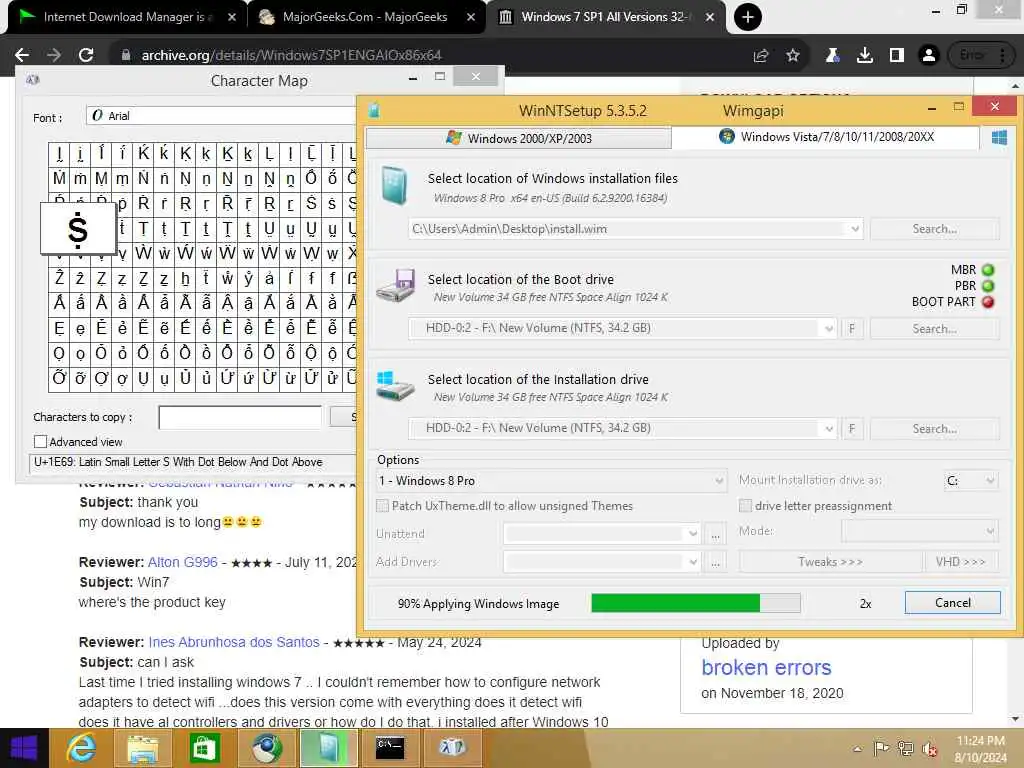1024x768 pixels.
Task: Open the browser share icon
Action: coord(760,56)
